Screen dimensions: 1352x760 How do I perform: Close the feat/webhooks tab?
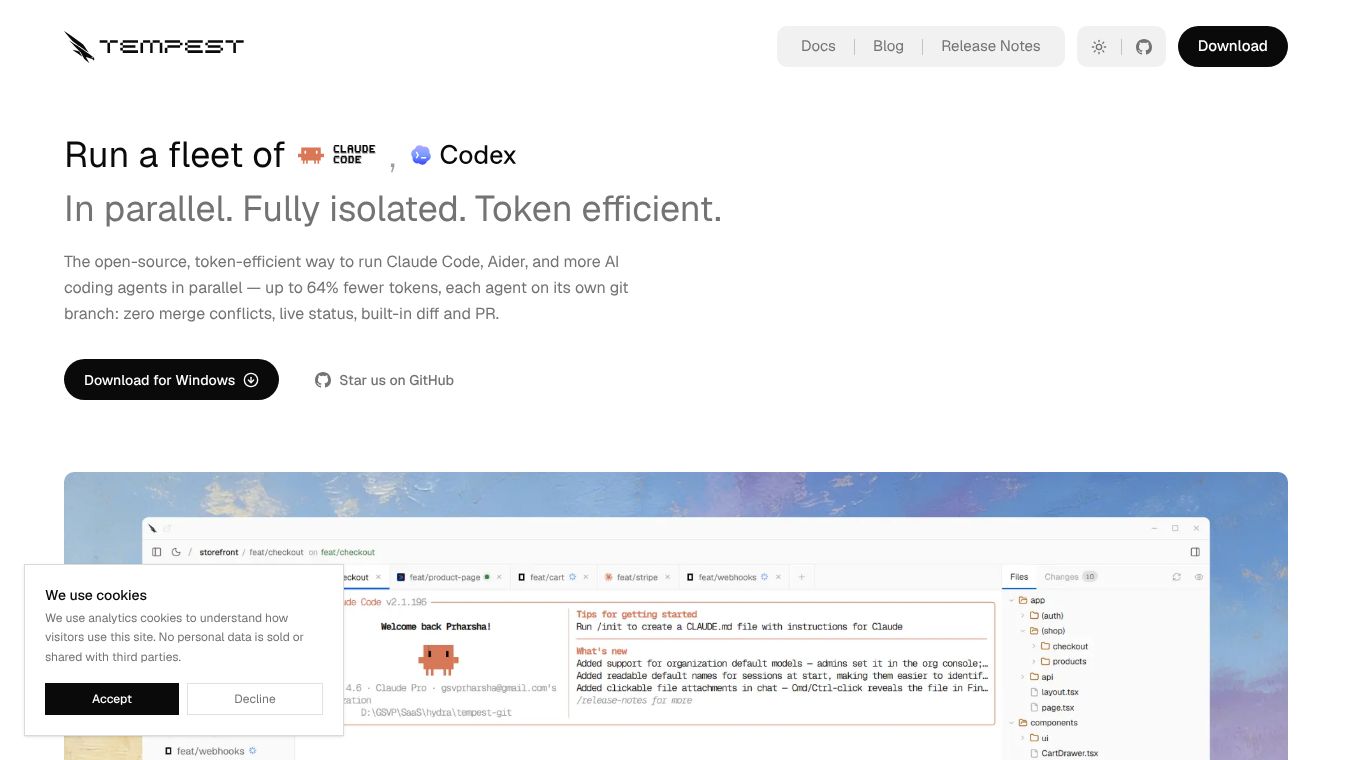click(778, 577)
